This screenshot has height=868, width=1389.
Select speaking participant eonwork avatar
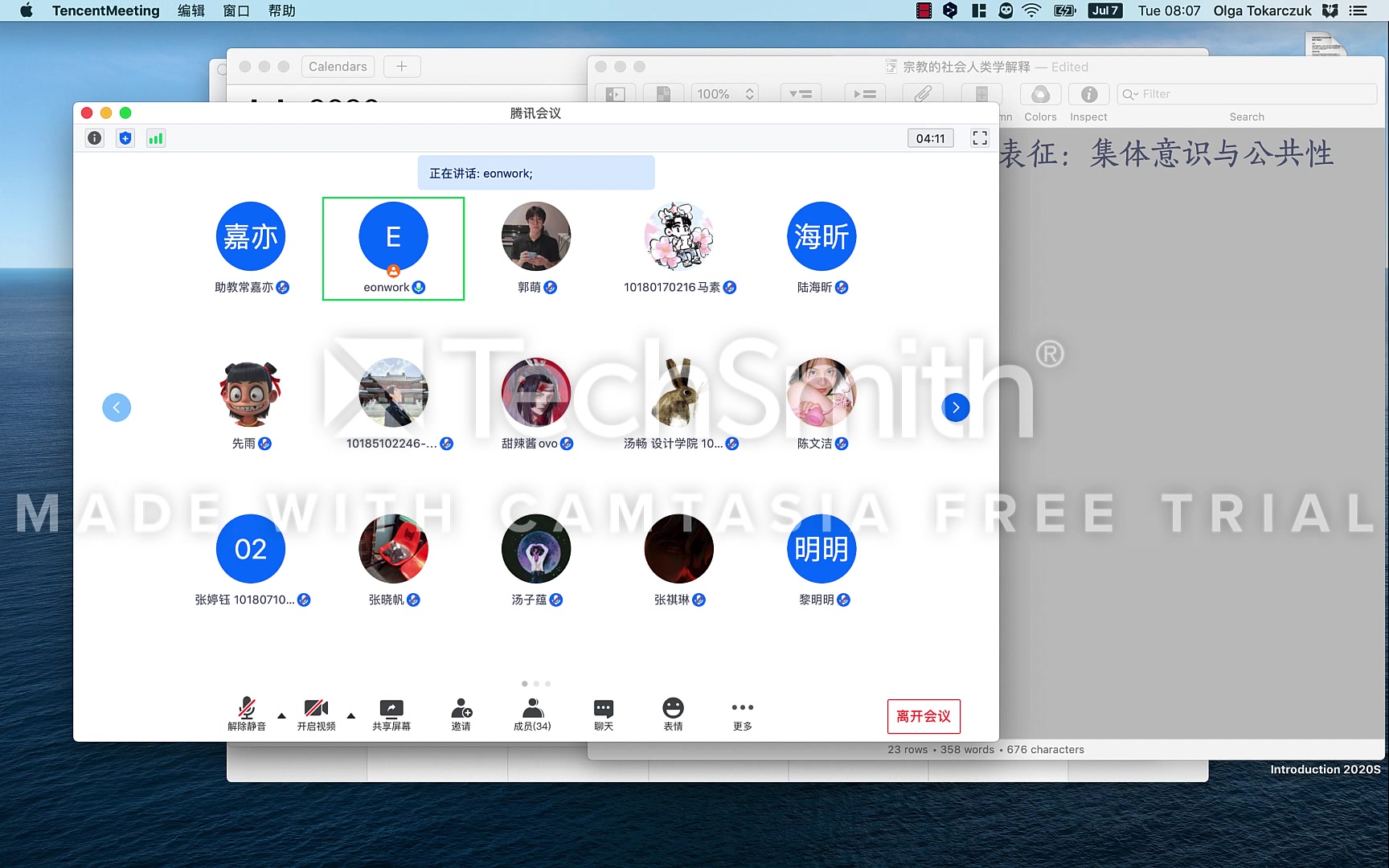coord(393,236)
